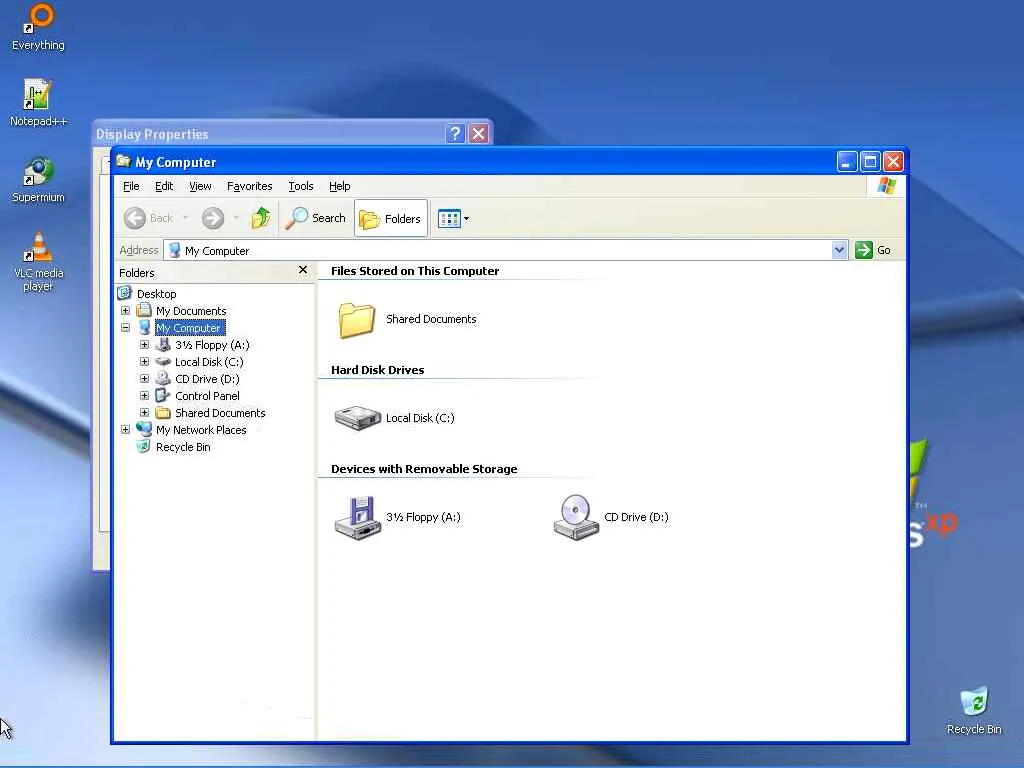
Task: Click the Hard Disk Drives group header
Action: point(377,370)
